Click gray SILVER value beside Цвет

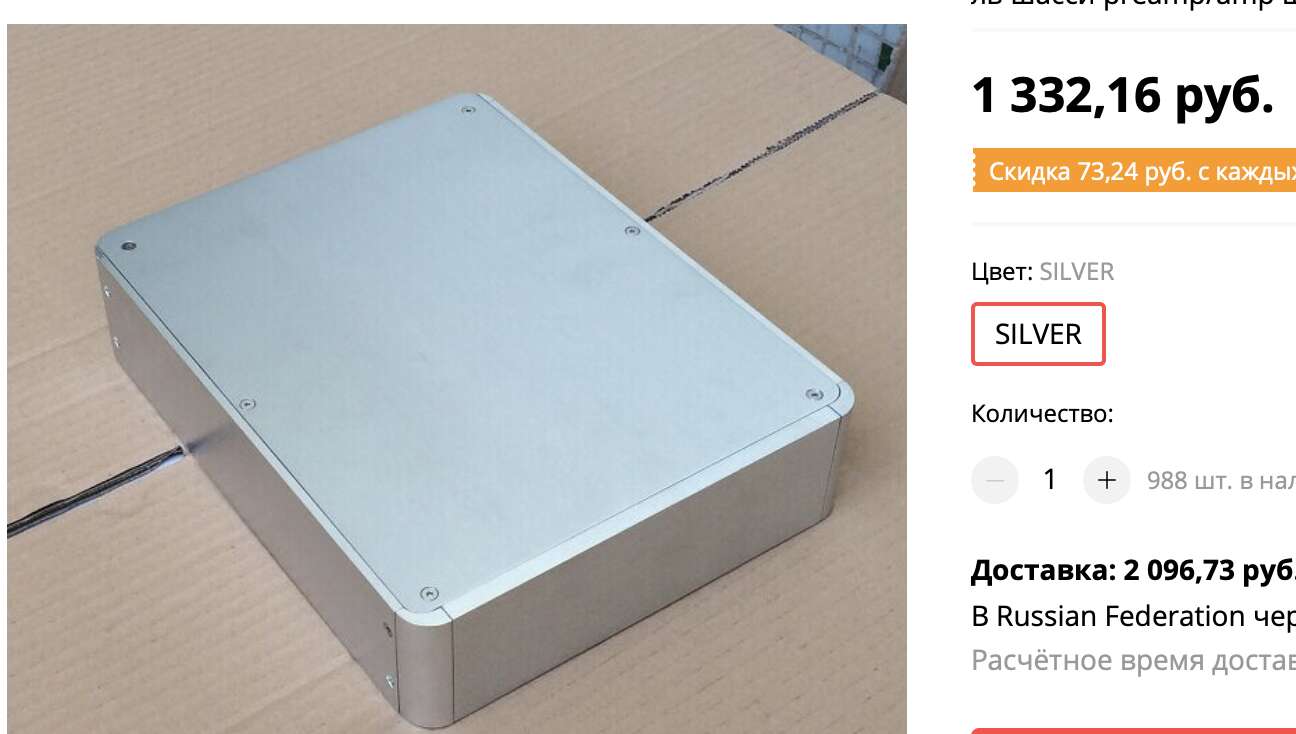click(x=1077, y=272)
